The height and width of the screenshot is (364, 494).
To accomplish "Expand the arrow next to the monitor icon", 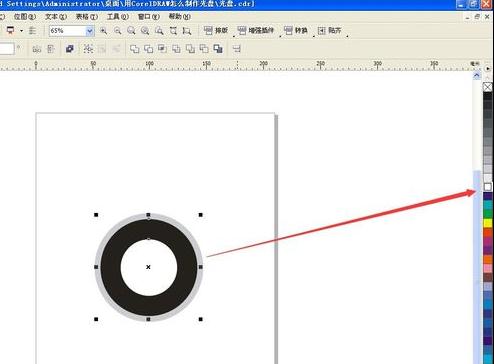I will [x=22, y=31].
